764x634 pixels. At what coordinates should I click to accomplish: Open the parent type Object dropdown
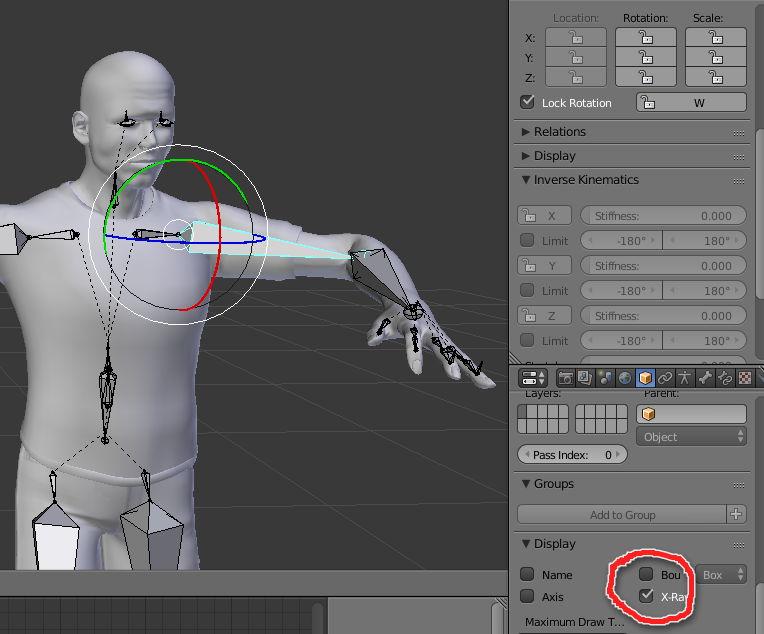point(691,436)
